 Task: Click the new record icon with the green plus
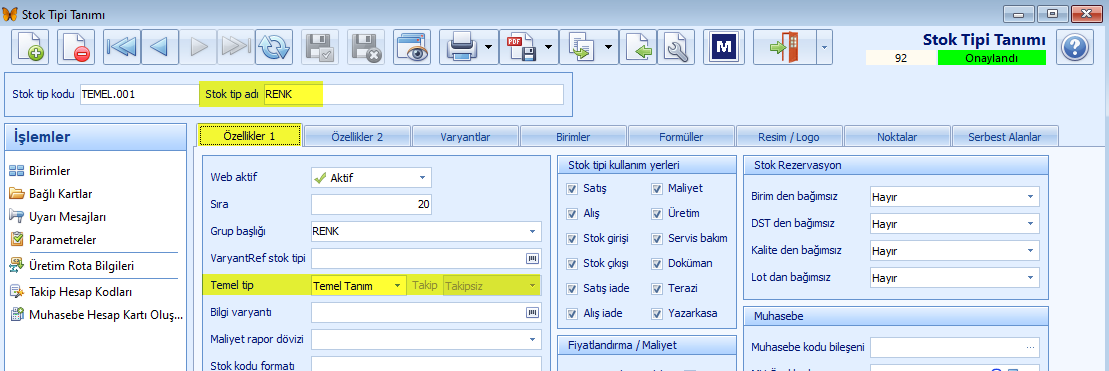[x=30, y=48]
